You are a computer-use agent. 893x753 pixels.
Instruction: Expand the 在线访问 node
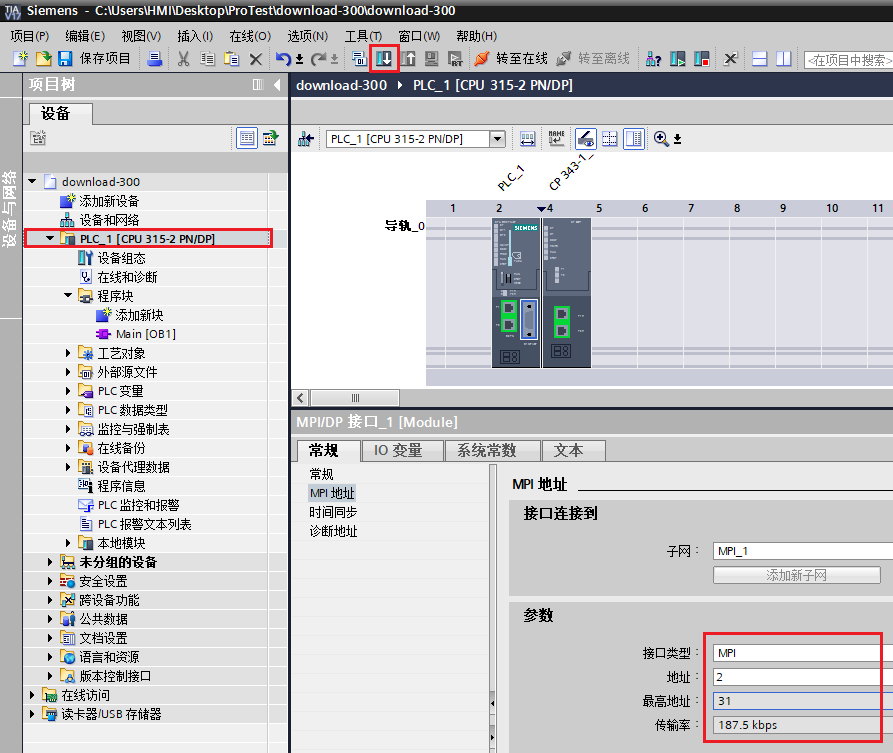[x=32, y=695]
